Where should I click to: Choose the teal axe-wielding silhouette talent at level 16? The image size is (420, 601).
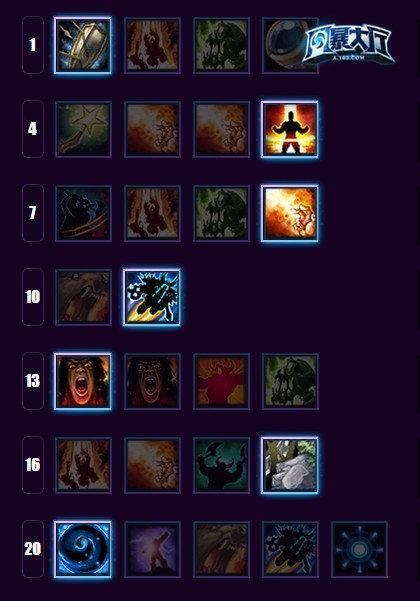click(x=221, y=465)
